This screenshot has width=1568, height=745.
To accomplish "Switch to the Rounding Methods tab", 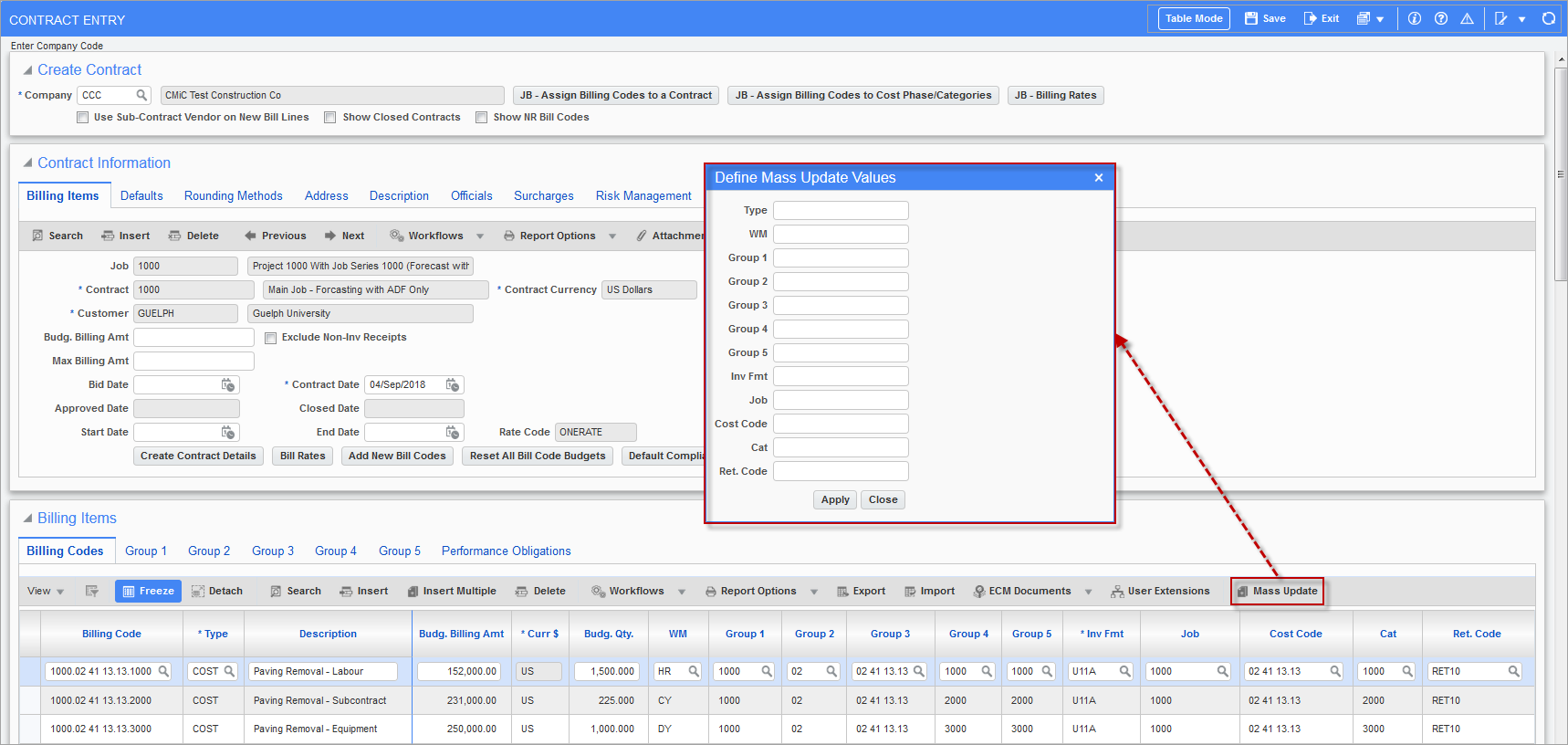I will click(233, 196).
